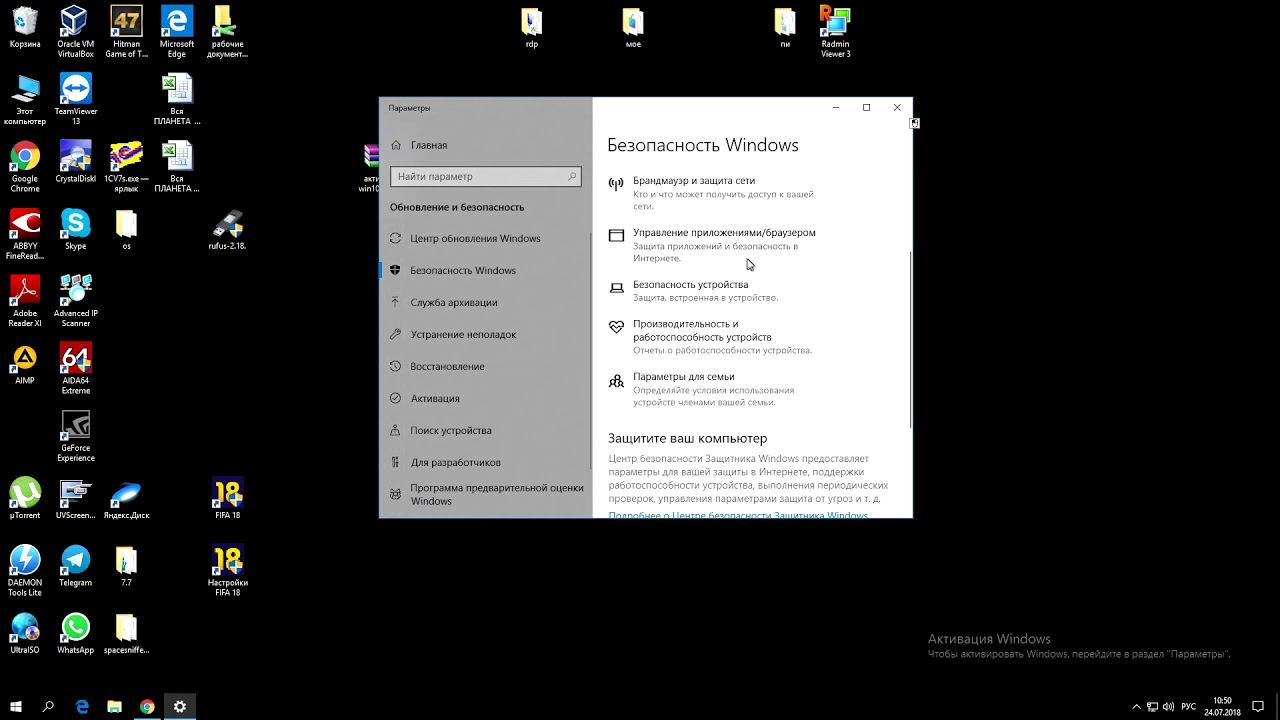The height and width of the screenshot is (720, 1280).
Task: Select the Корзина recycle bin icon
Action: pyautogui.click(x=25, y=28)
